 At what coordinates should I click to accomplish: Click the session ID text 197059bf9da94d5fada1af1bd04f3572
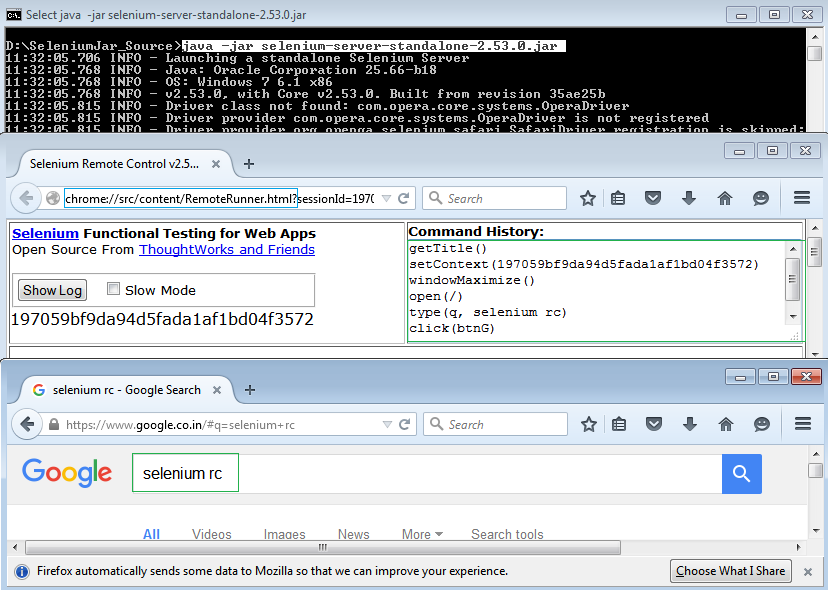point(162,319)
